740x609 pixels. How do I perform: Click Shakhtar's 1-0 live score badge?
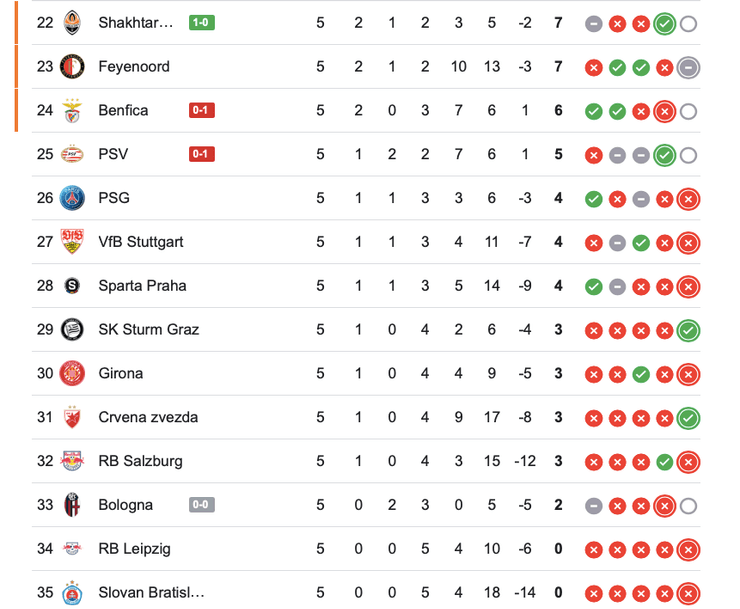[x=201, y=22]
